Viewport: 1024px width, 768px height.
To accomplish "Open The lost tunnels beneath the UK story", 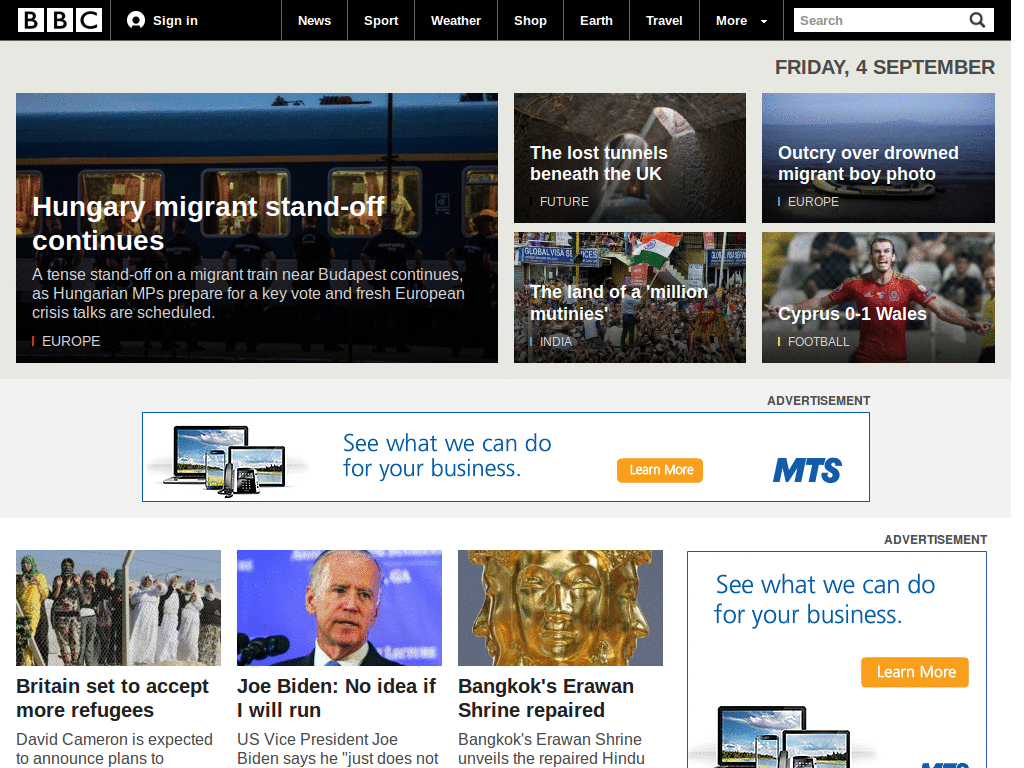I will [x=599, y=163].
